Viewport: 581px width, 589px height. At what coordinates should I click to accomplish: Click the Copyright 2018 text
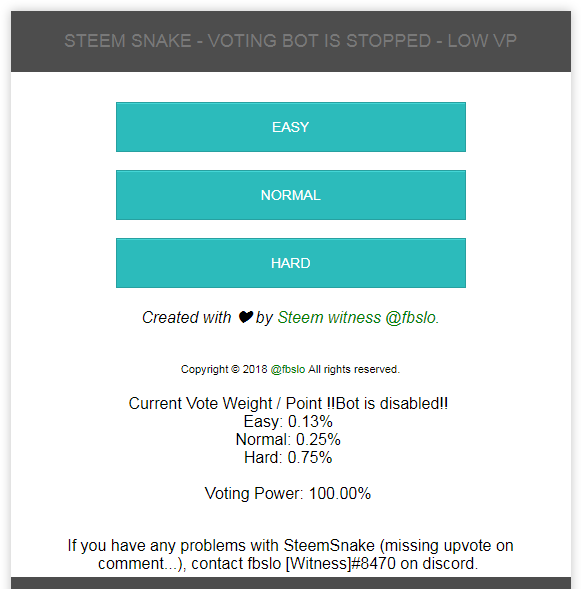tap(224, 370)
